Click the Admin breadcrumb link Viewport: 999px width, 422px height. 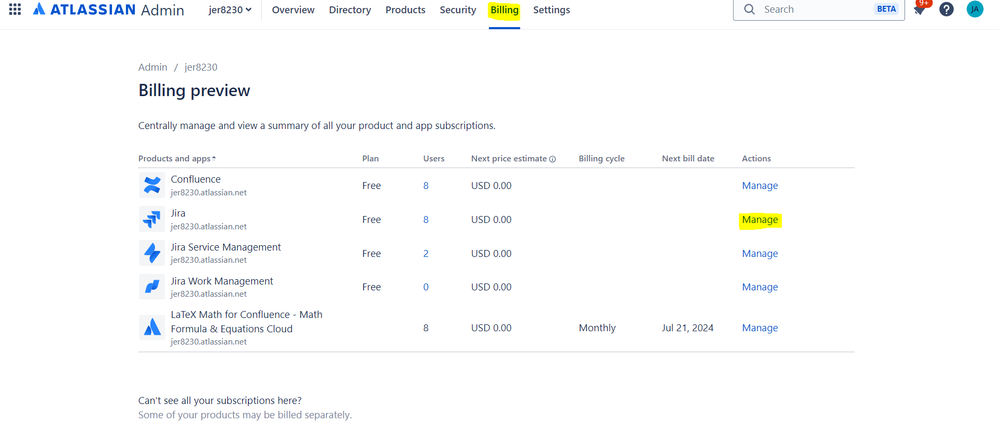click(153, 67)
